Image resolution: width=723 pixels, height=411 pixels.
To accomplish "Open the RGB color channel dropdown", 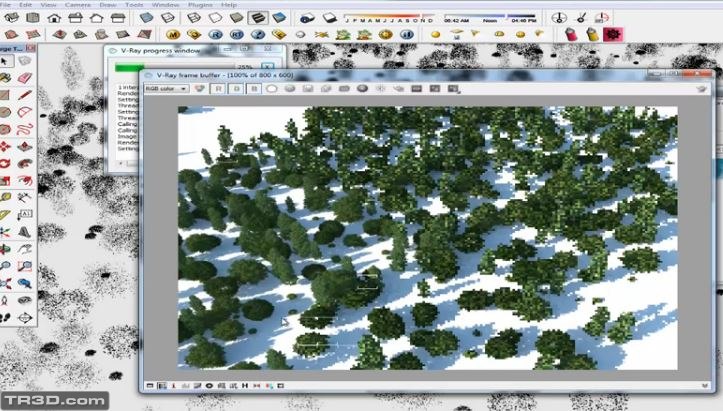I will pyautogui.click(x=165, y=88).
